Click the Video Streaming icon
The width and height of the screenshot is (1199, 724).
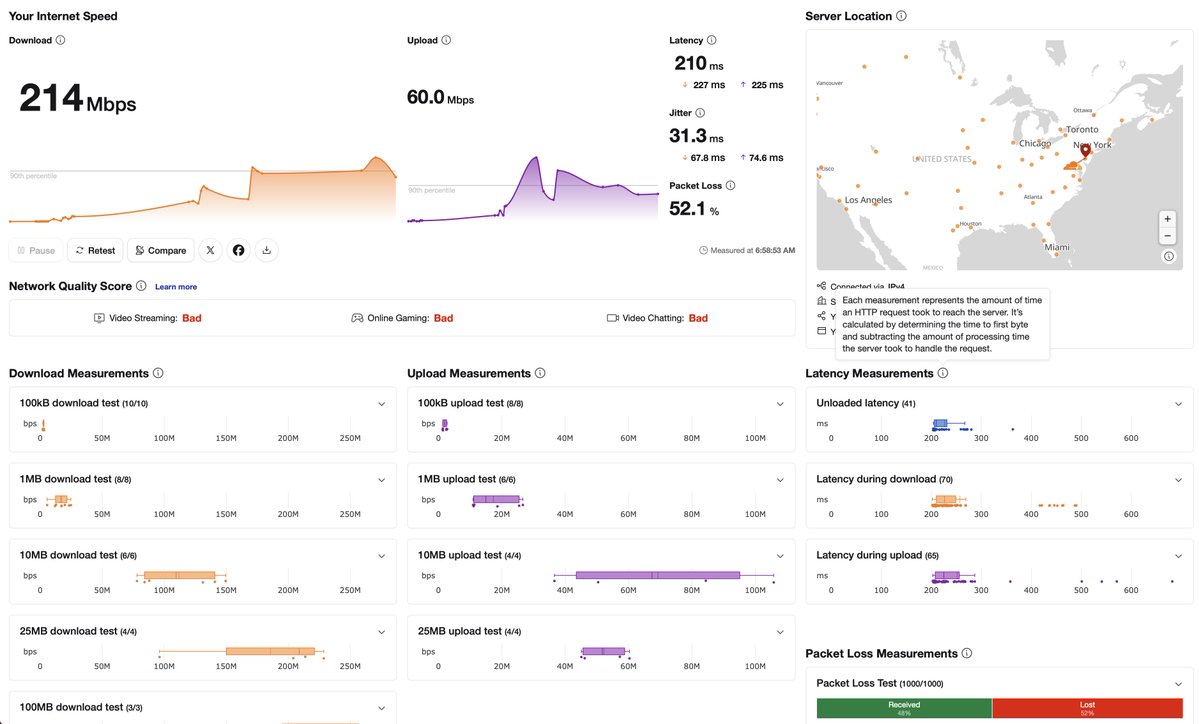click(99, 318)
